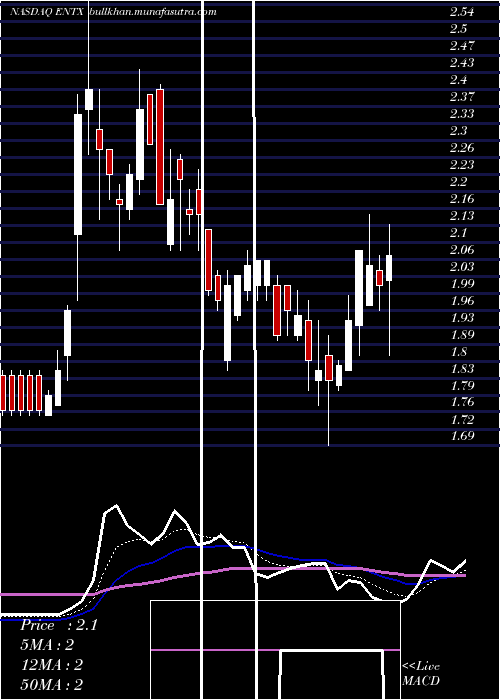
Task: Click the bullkhan.munafasutra.com watermark text
Action: 153,12
